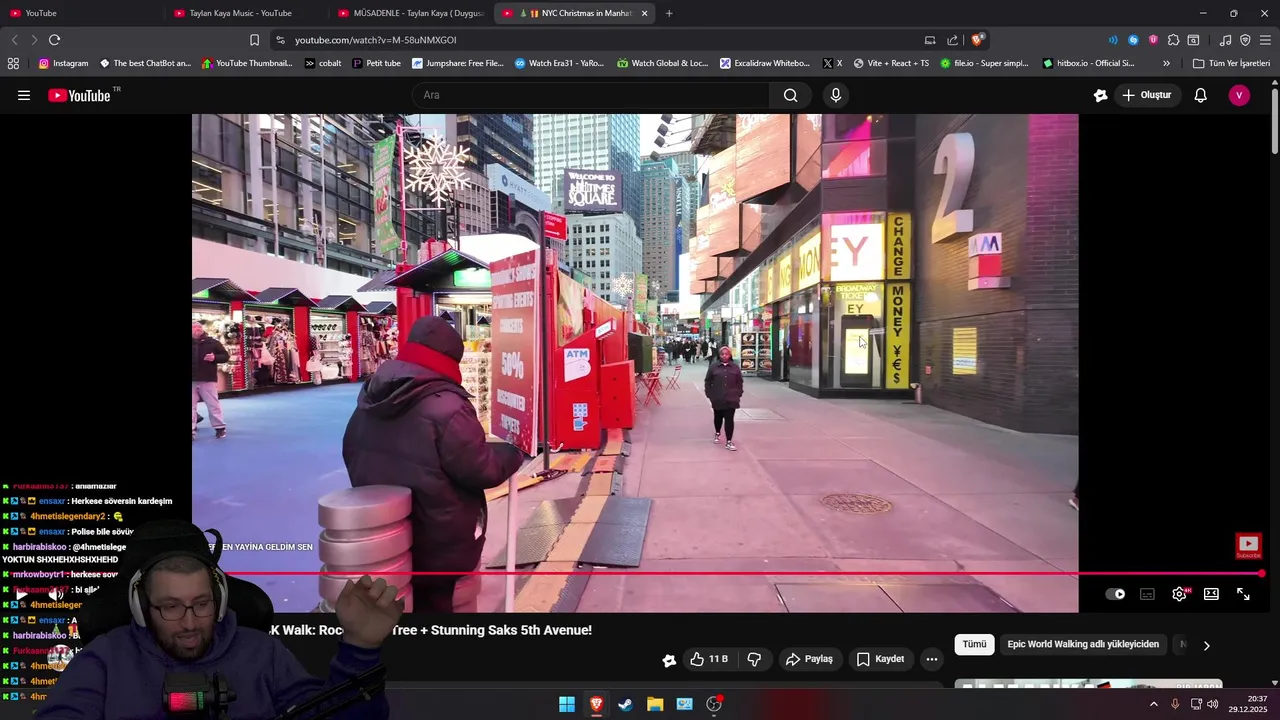Open the account avatar menu
The width and height of the screenshot is (1280, 720).
[x=1239, y=95]
